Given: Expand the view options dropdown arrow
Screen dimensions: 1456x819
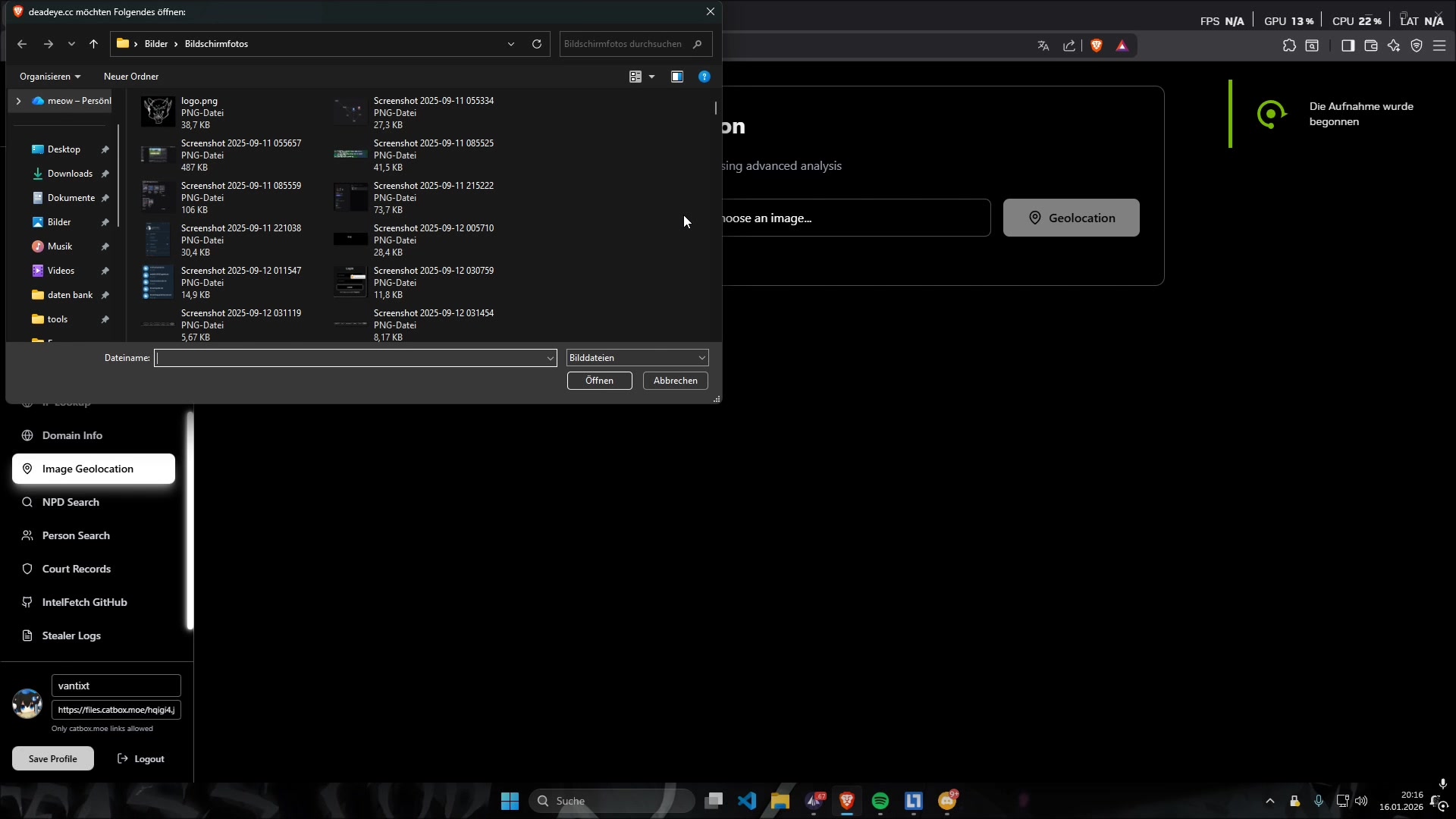Looking at the screenshot, I should point(651,77).
